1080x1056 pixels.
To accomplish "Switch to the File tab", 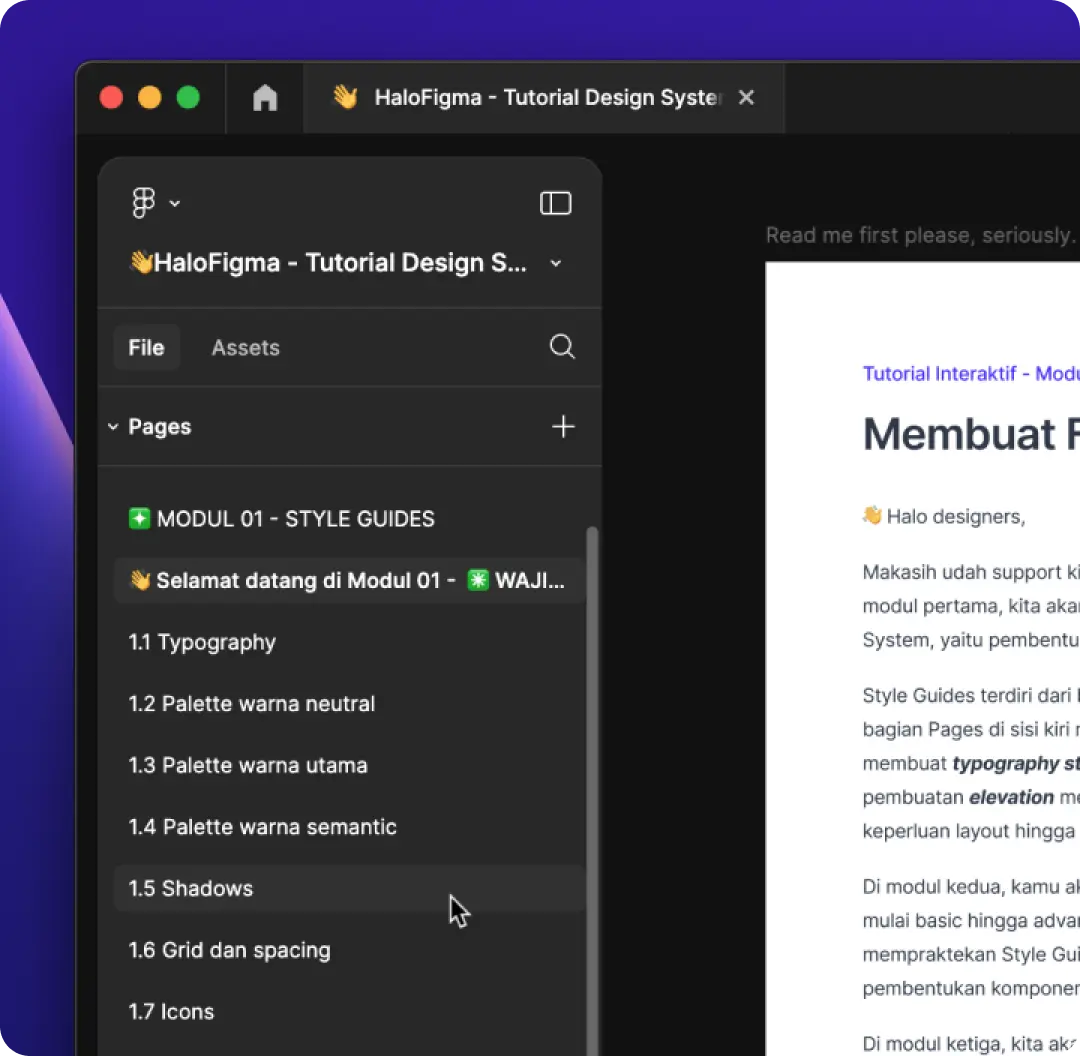I will tap(146, 347).
